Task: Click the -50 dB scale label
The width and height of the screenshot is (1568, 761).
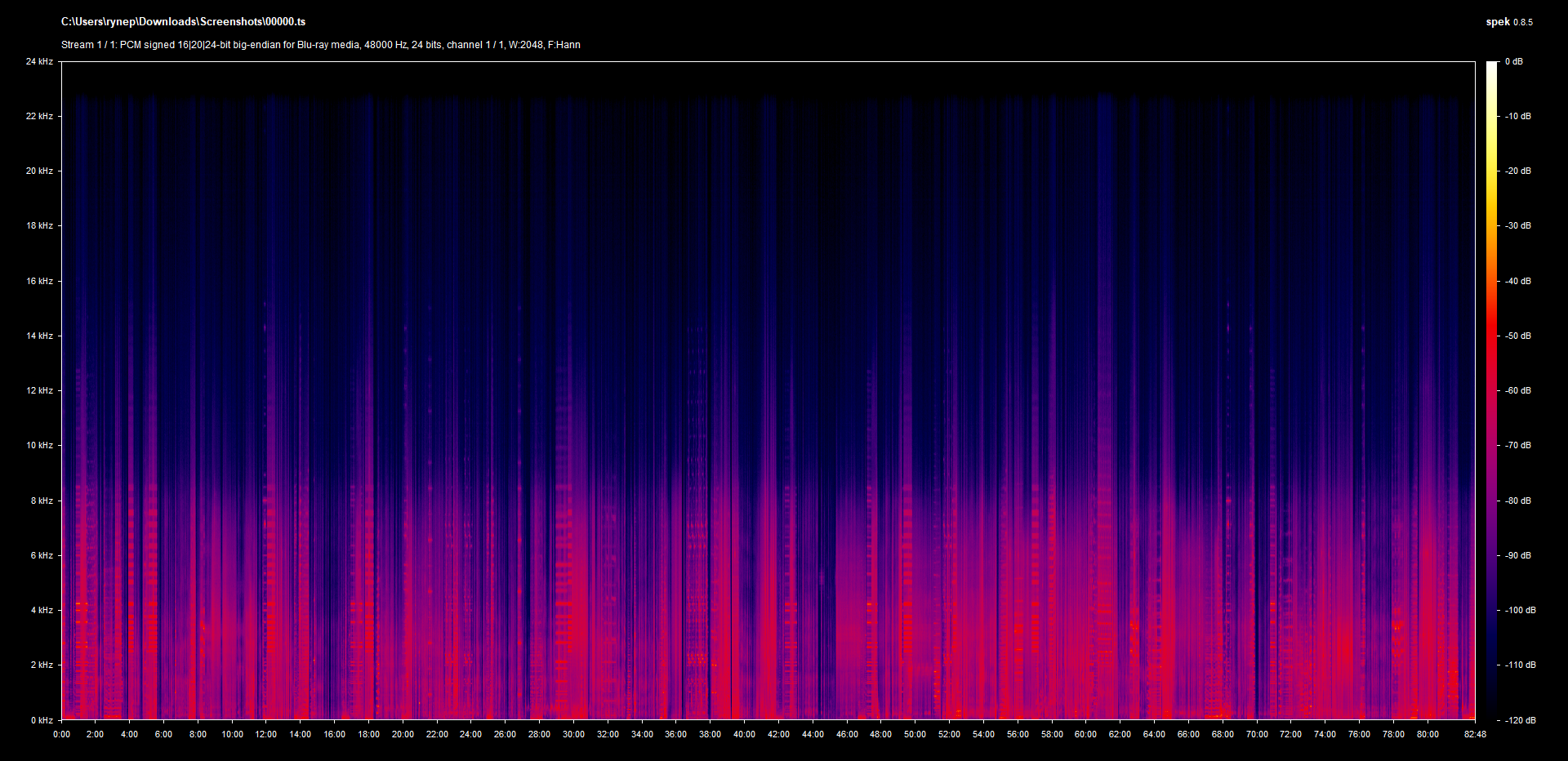Action: [x=1518, y=336]
